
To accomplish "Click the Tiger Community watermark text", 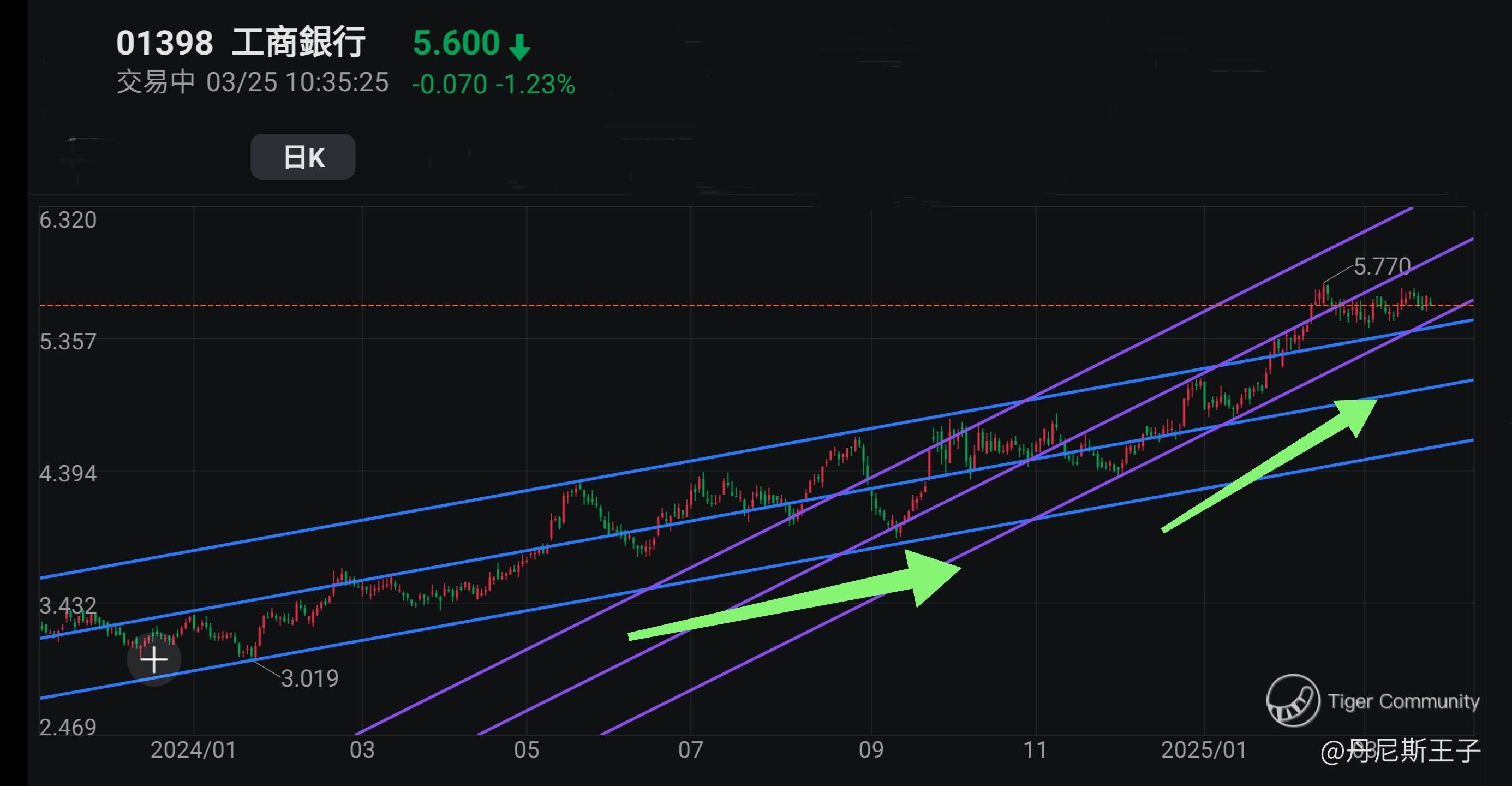I will (1403, 701).
